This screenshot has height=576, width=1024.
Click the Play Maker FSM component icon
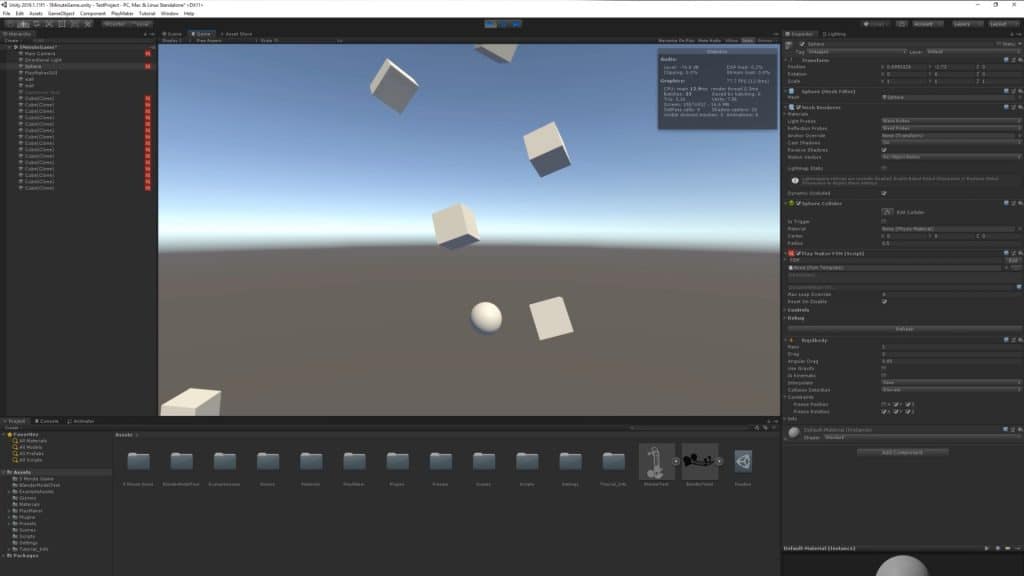point(792,253)
